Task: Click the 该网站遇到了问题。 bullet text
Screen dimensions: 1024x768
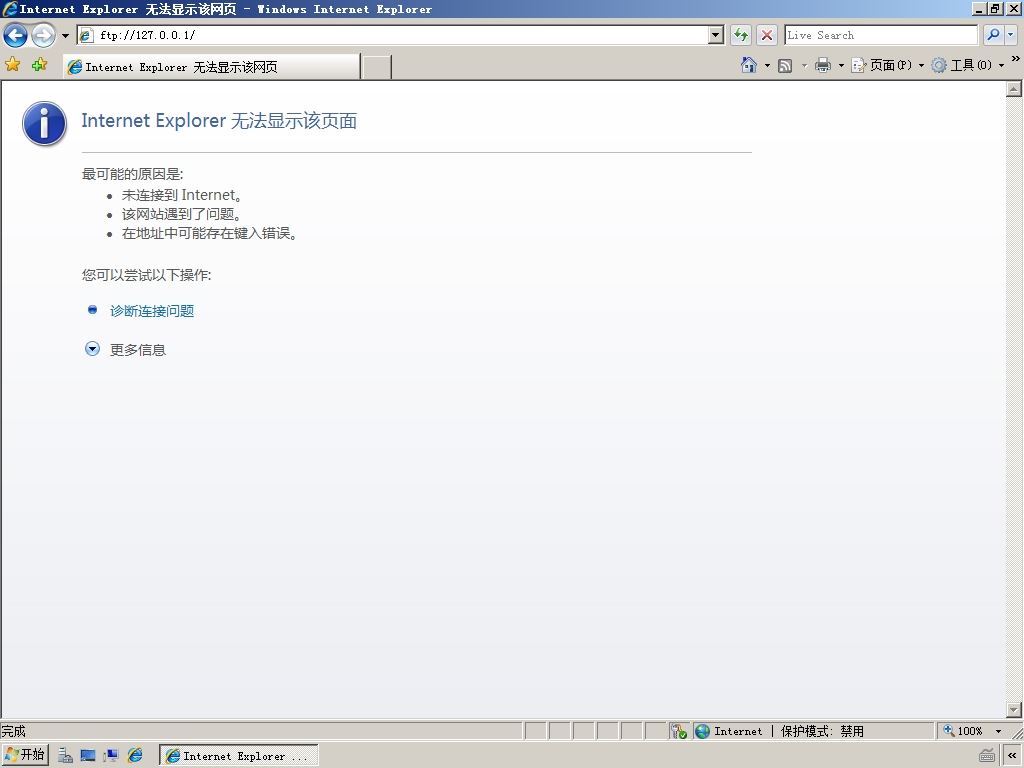Action: (x=182, y=214)
